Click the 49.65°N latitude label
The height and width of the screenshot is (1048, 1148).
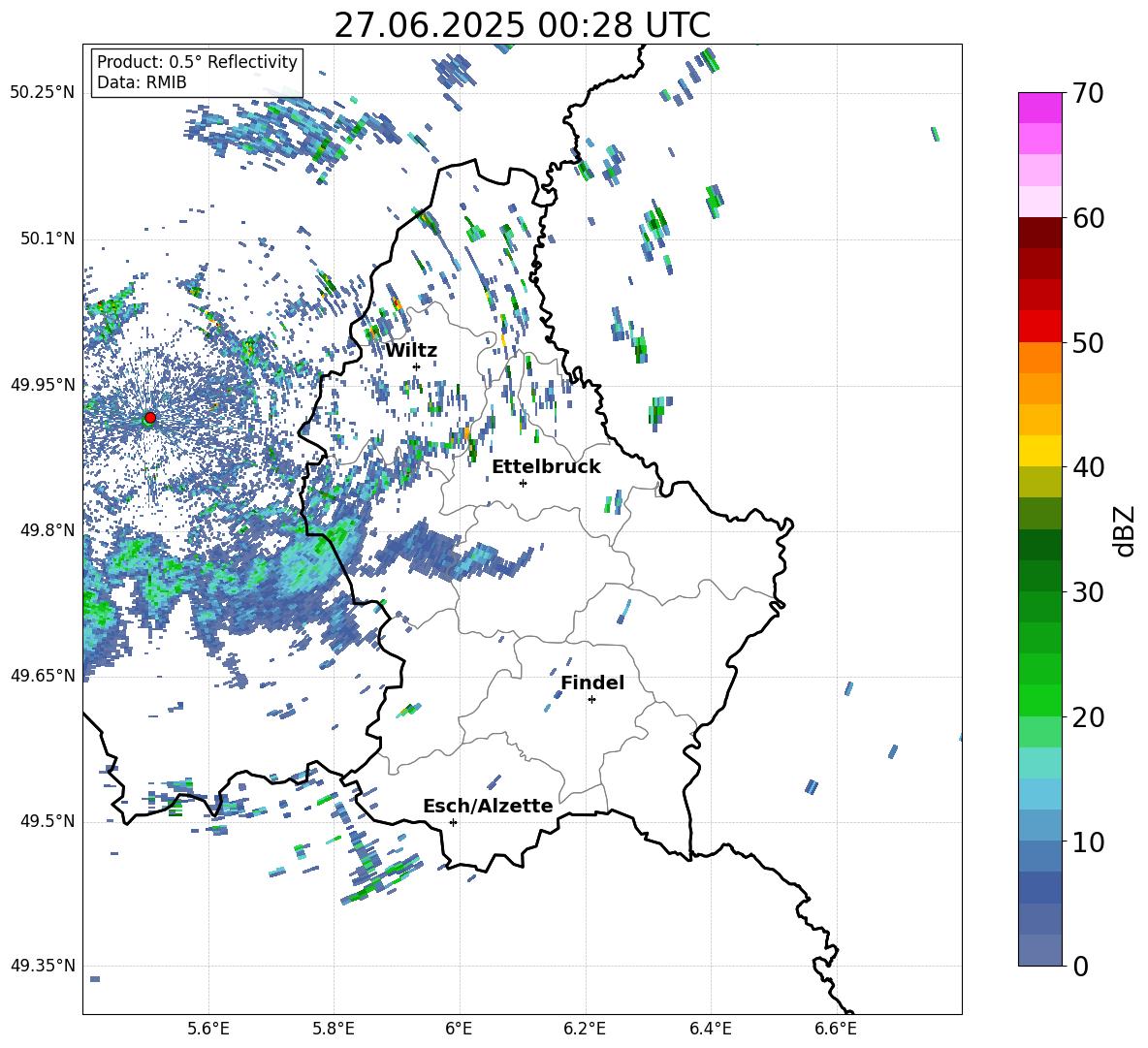(x=43, y=675)
